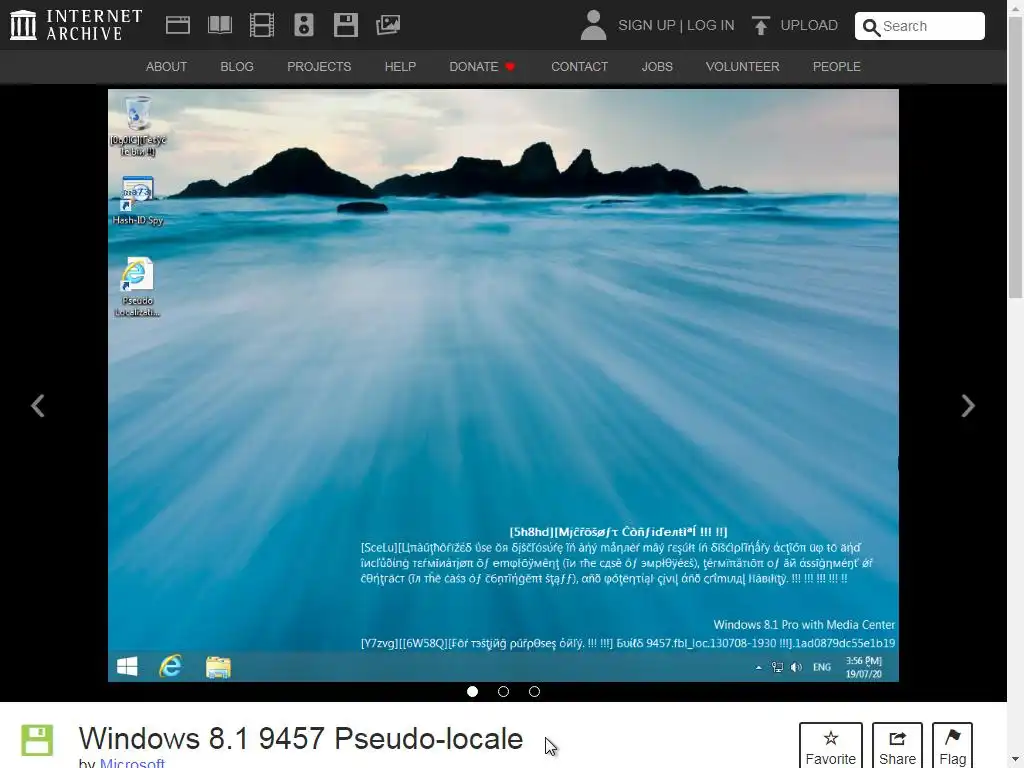
Task: Click the Flag button
Action: [952, 746]
